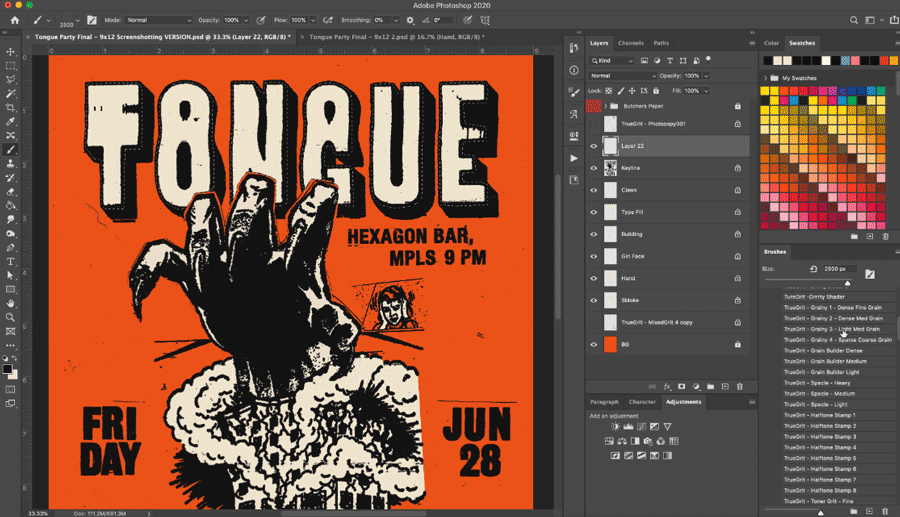Choose the Zoom tool
This screenshot has height=517, width=900.
[x=11, y=317]
